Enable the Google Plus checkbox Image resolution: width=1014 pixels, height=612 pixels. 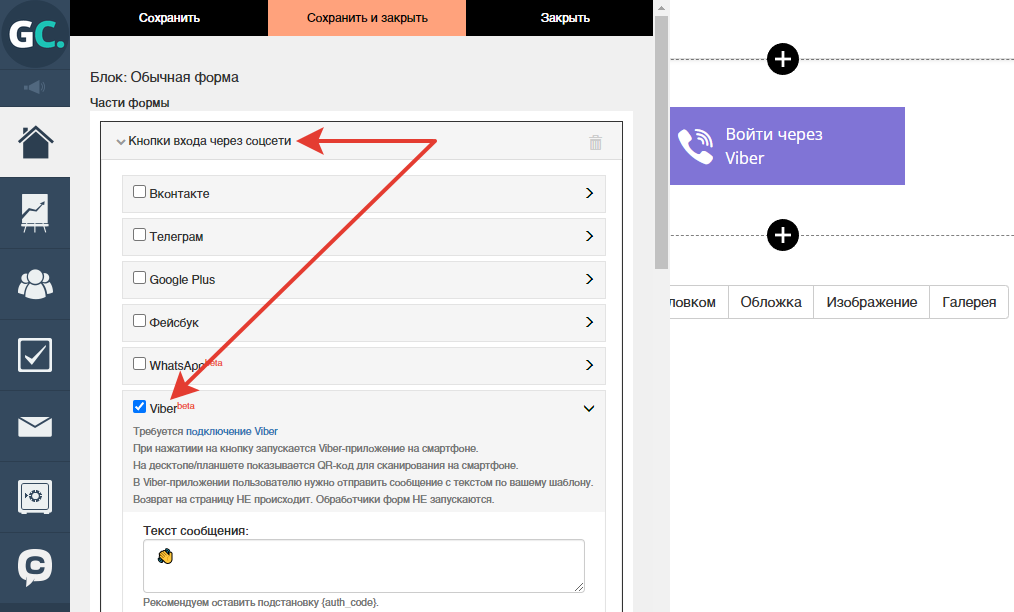coord(139,278)
